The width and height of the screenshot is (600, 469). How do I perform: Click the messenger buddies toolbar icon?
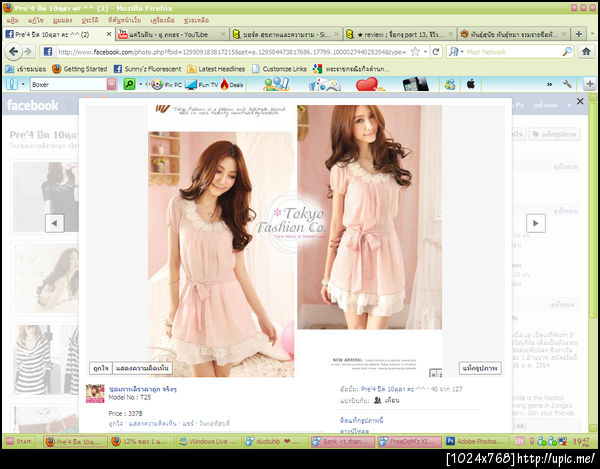pos(450,84)
